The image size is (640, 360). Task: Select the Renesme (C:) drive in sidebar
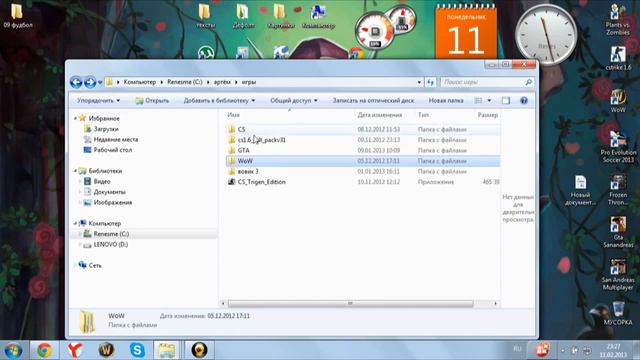[x=111, y=234]
